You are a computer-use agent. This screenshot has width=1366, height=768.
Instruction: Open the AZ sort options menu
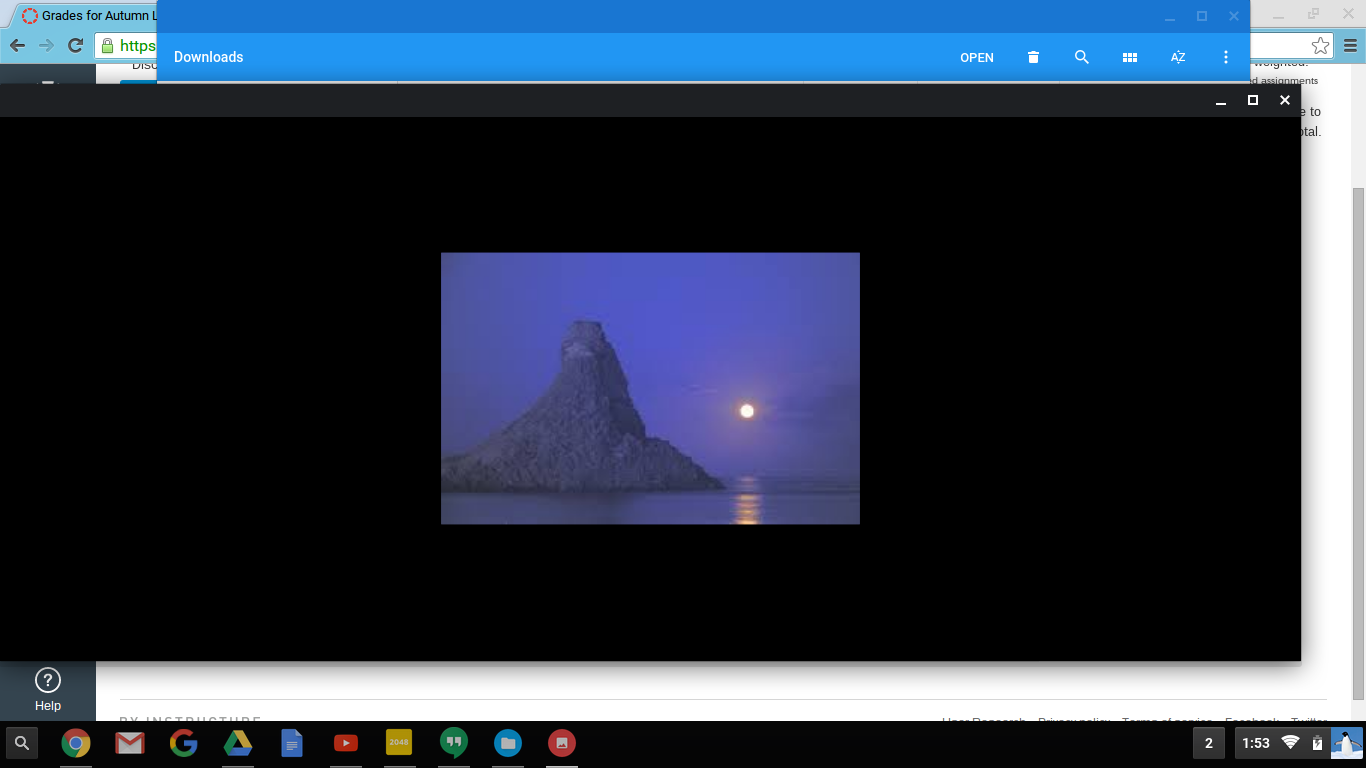[1177, 57]
